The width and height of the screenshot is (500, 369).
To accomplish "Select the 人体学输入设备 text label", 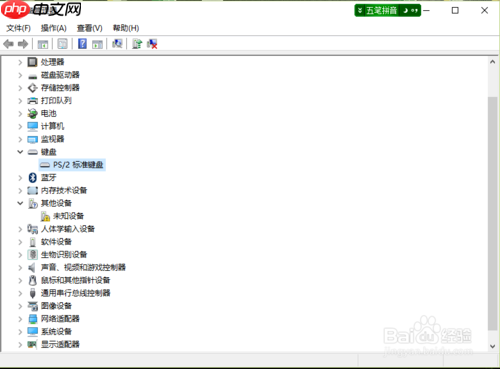I will (x=68, y=229).
